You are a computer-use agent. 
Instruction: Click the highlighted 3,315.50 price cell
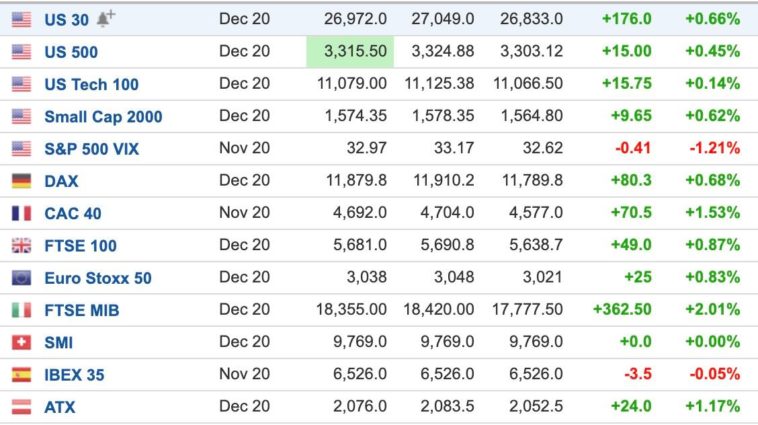point(350,52)
